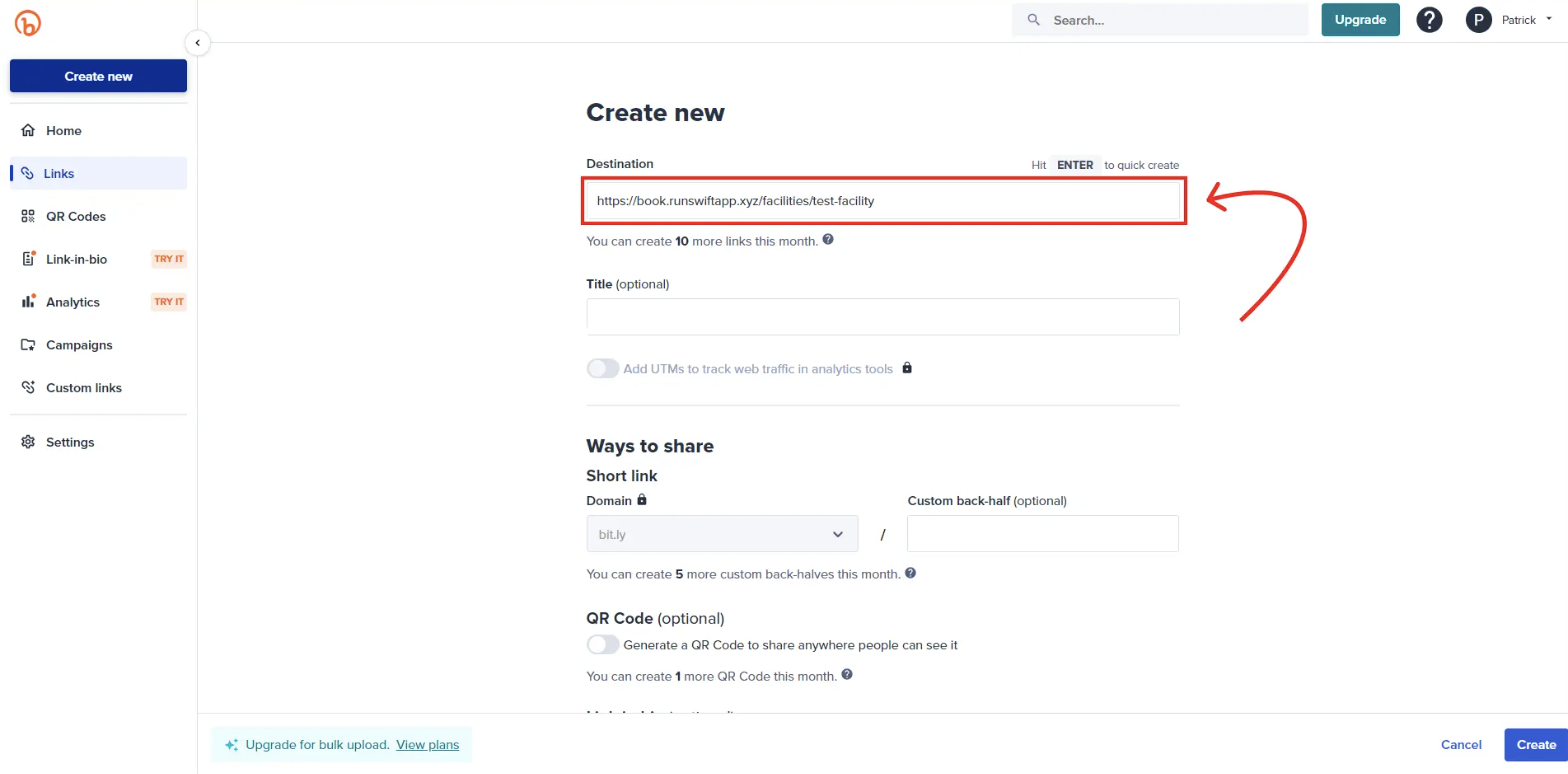This screenshot has width=1568, height=774.
Task: Open Campaigns from the sidebar
Action: pyautogui.click(x=79, y=345)
